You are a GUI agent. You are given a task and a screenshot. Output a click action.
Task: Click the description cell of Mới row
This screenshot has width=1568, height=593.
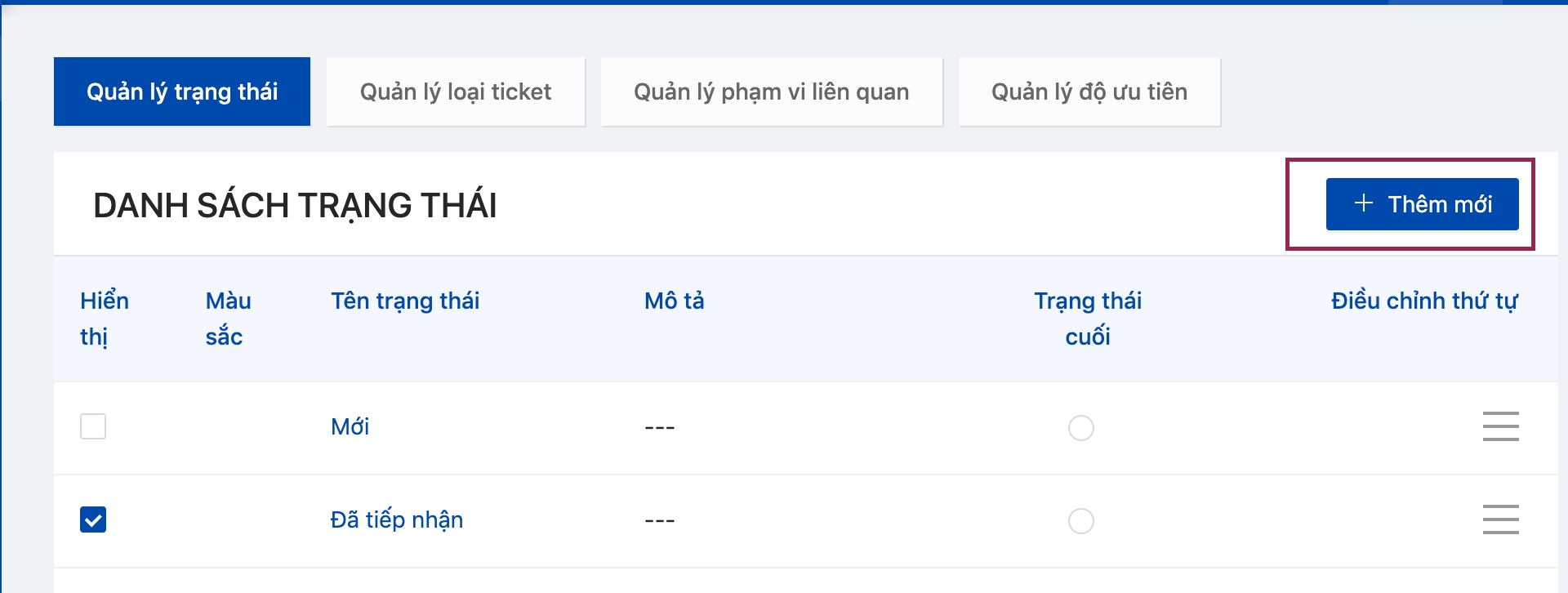659,427
